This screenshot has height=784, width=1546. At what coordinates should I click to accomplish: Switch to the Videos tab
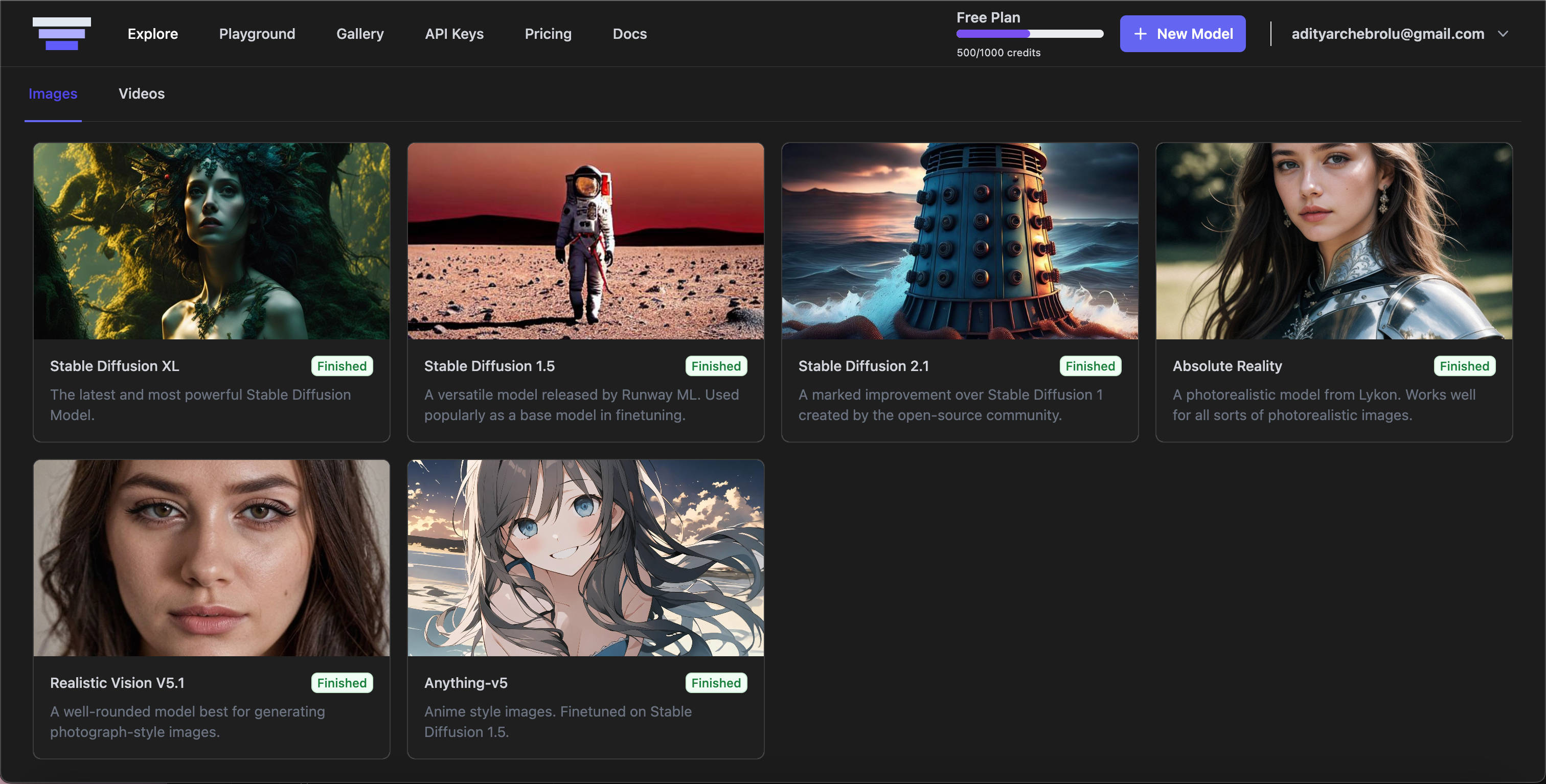(x=141, y=94)
